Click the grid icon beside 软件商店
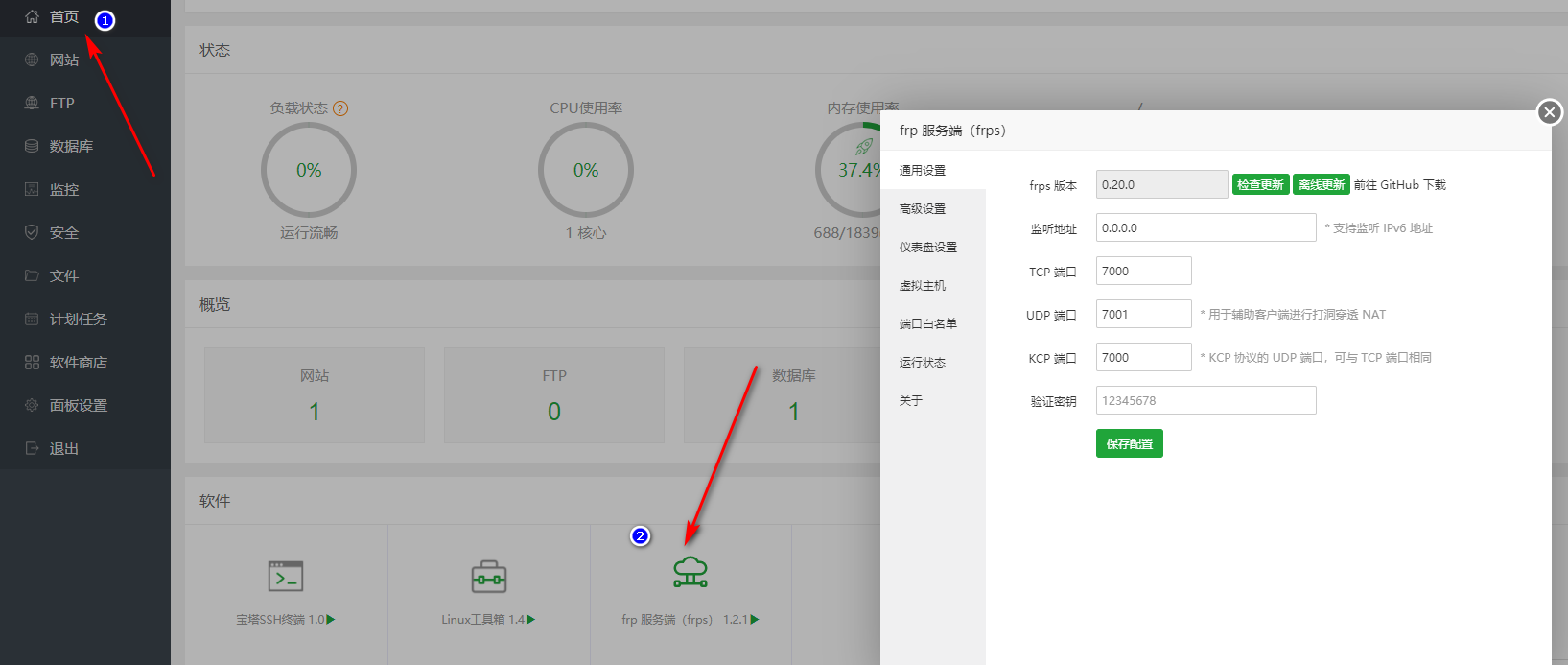Viewport: 1568px width, 665px height. pos(32,362)
